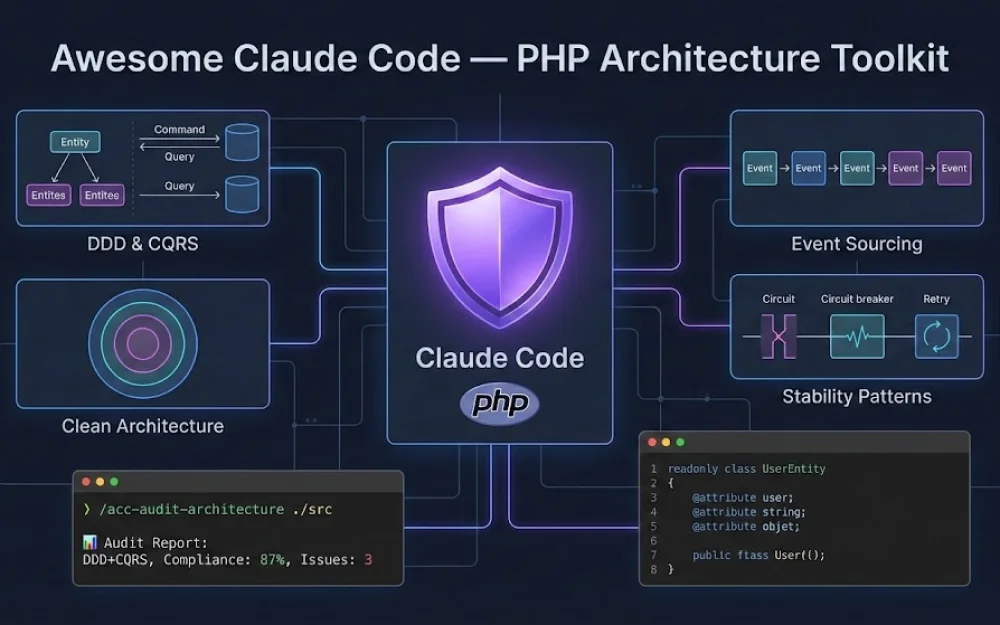This screenshot has height=625, width=1000.
Task: Click the teal Entity box
Action: pyautogui.click(x=75, y=142)
